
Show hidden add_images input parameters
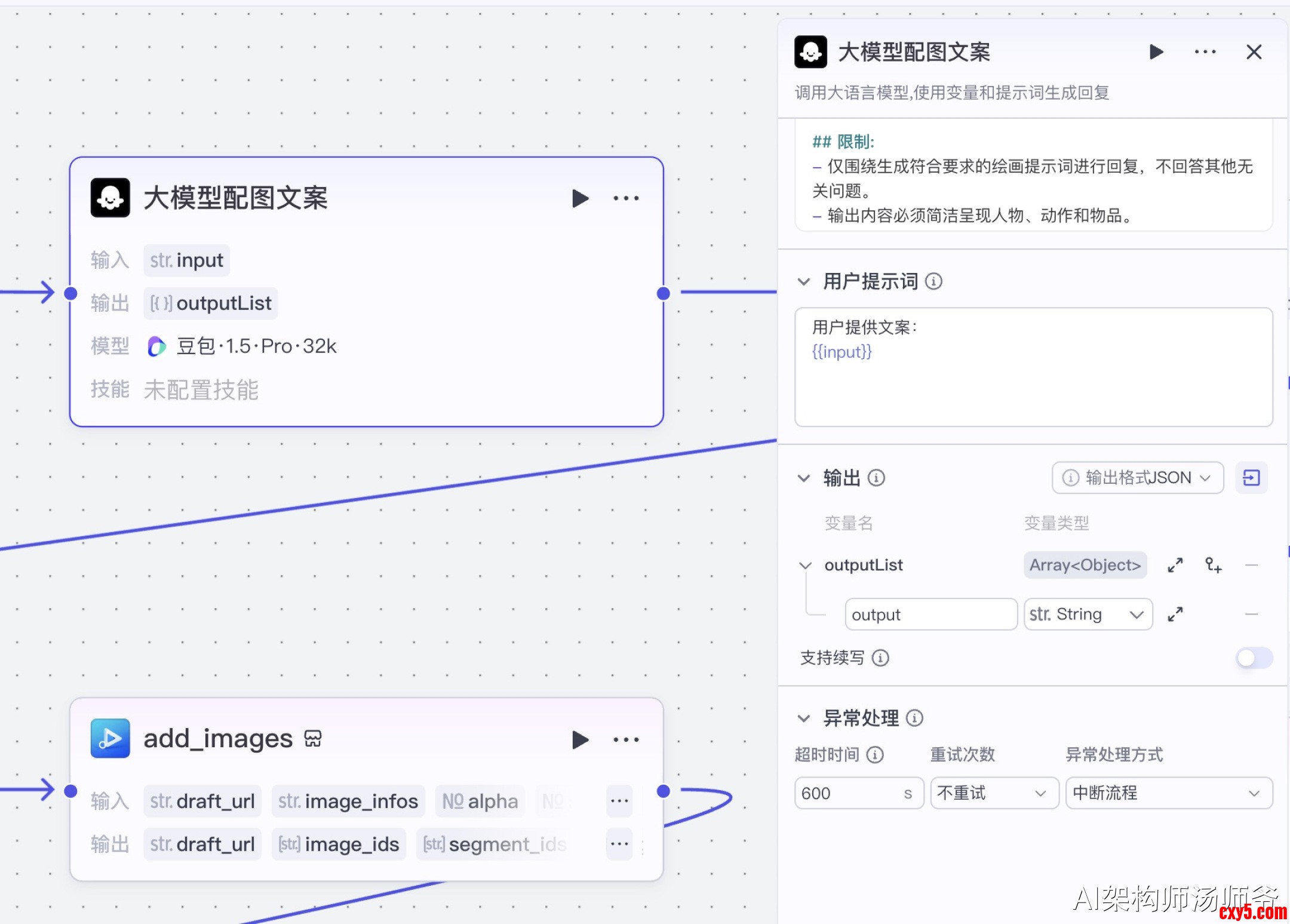point(619,801)
